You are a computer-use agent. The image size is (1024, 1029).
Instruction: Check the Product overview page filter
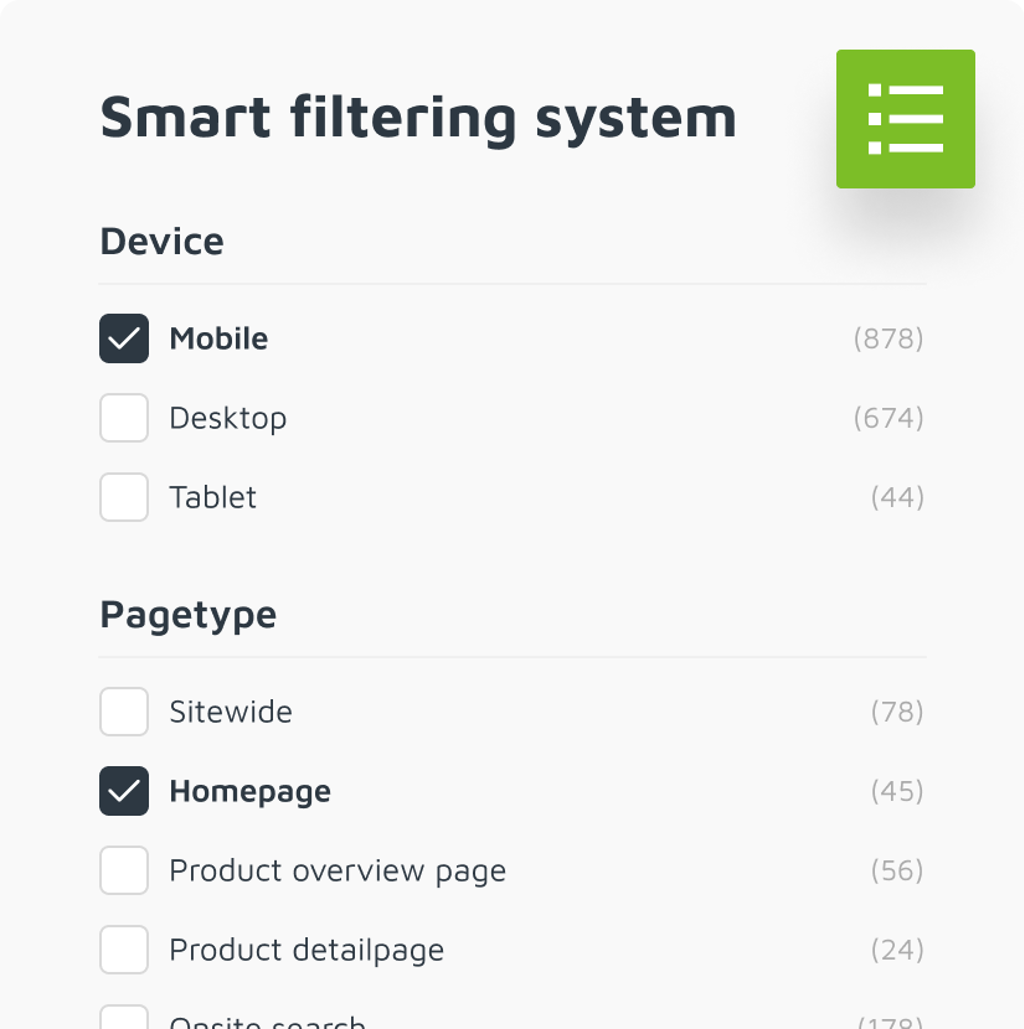pos(123,870)
